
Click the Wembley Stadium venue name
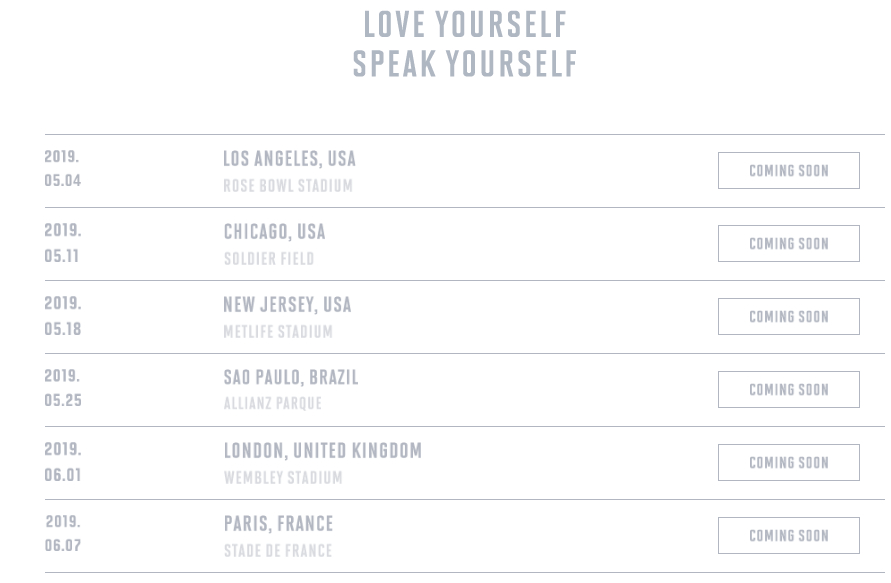(x=283, y=477)
